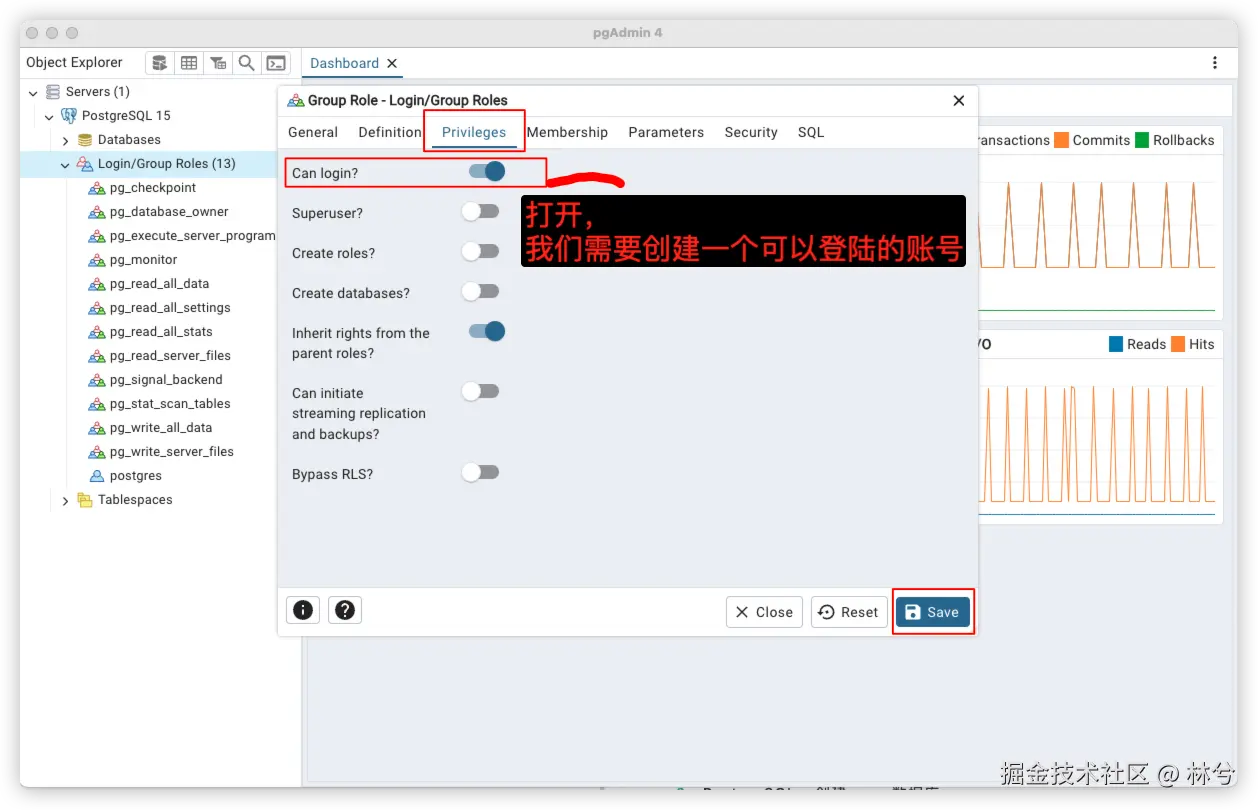Toggle the Create roles? switch
Image resolution: width=1258 pixels, height=810 pixels.
pyautogui.click(x=480, y=251)
